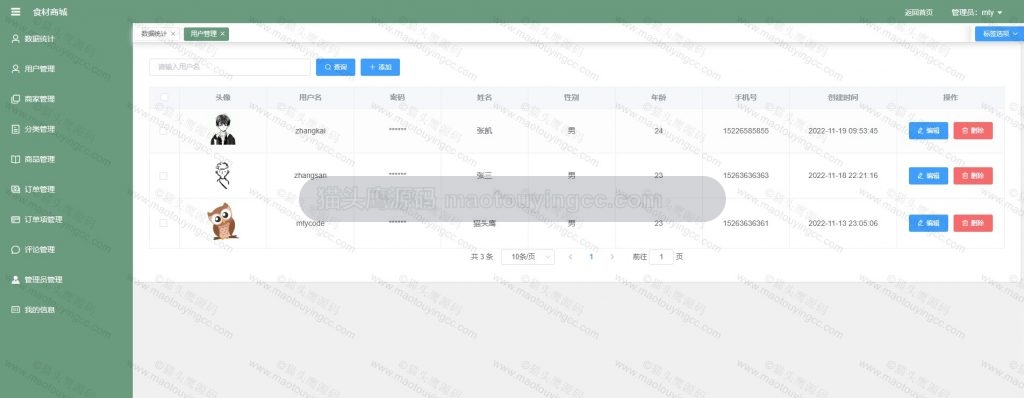Click timestamp 2022-11-13 23:05:06
Viewport: 1024px width, 398px height.
click(x=842, y=223)
